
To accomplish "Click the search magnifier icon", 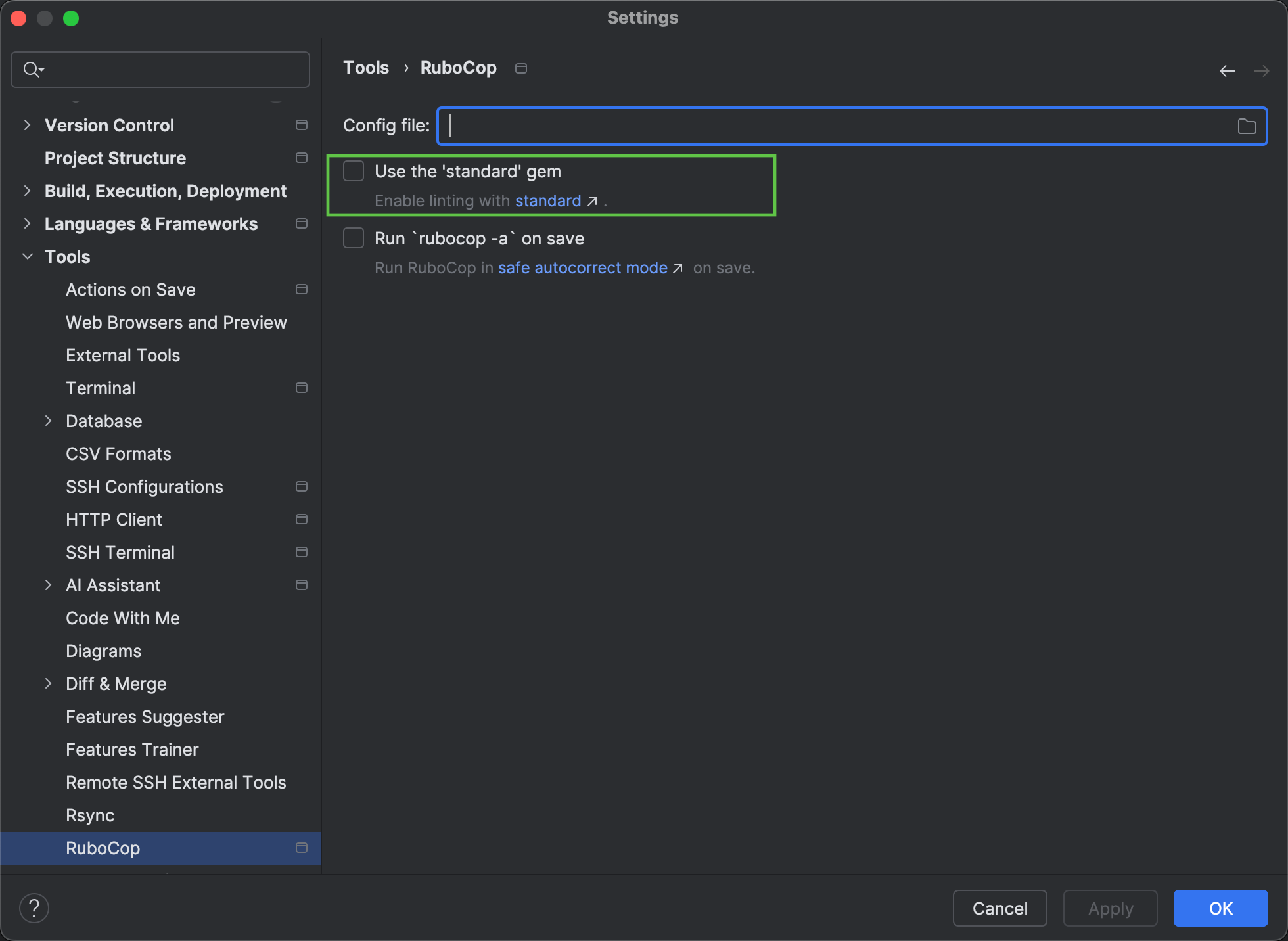I will (32, 69).
